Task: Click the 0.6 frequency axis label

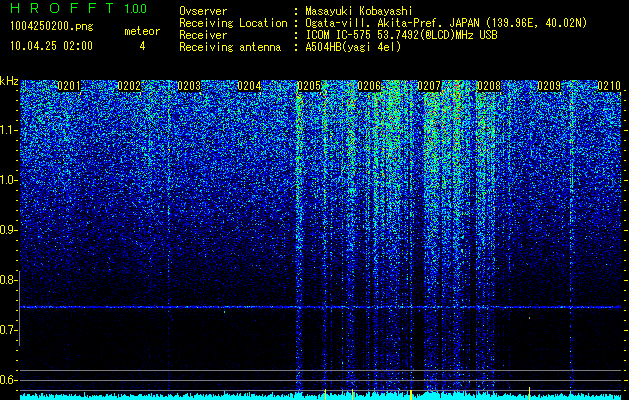Action: 8,380
